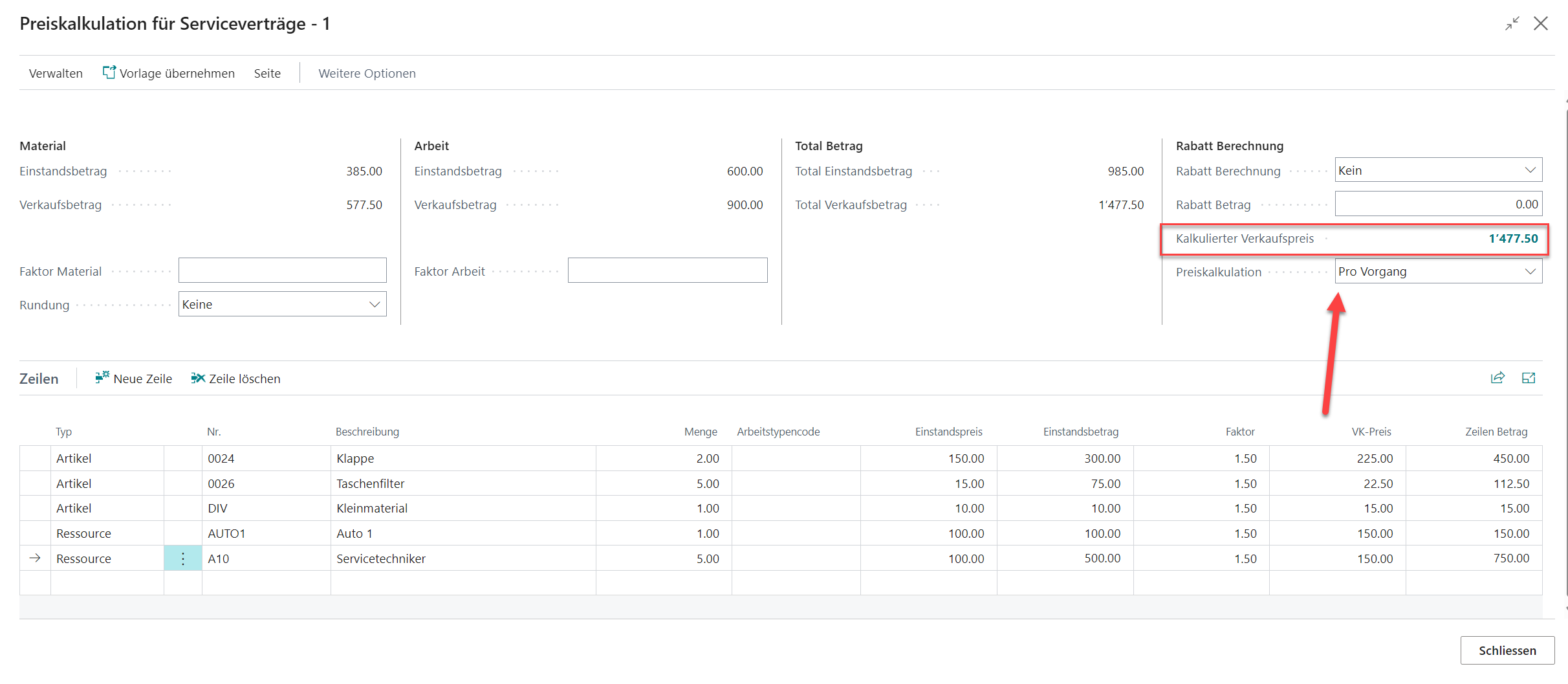Click Einstandsbetrag 75.00 in Taschenfilter row

click(1065, 483)
